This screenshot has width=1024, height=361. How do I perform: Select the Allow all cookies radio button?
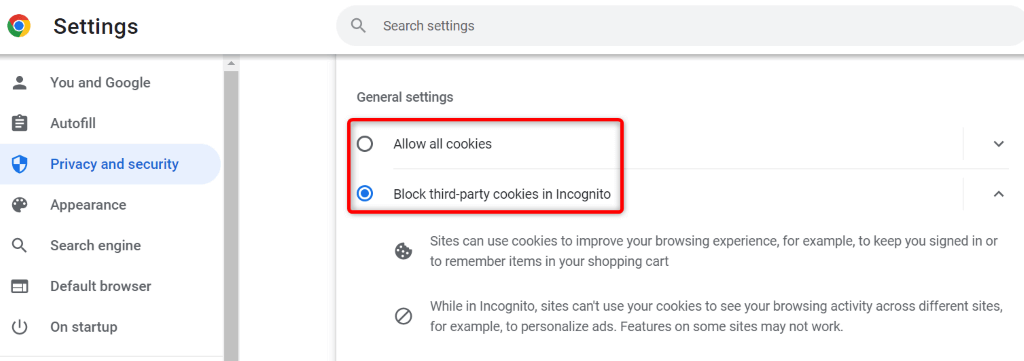[365, 144]
